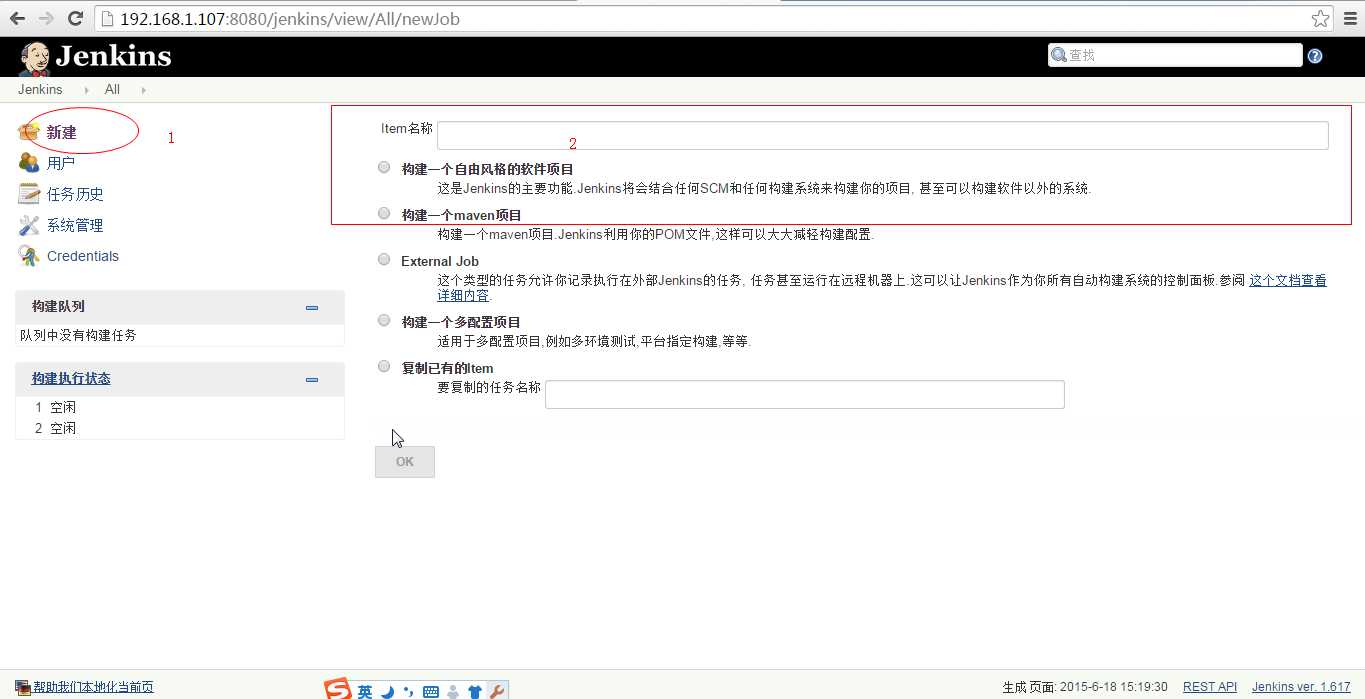Click the Jenkins ver. 1.617 link
This screenshot has width=1365, height=699.
[1301, 687]
